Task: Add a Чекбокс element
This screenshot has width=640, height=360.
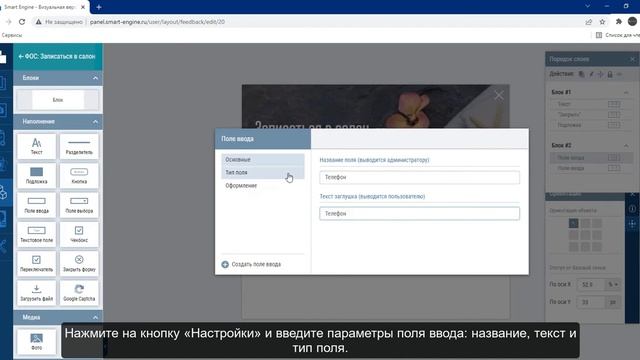Action: (x=79, y=234)
